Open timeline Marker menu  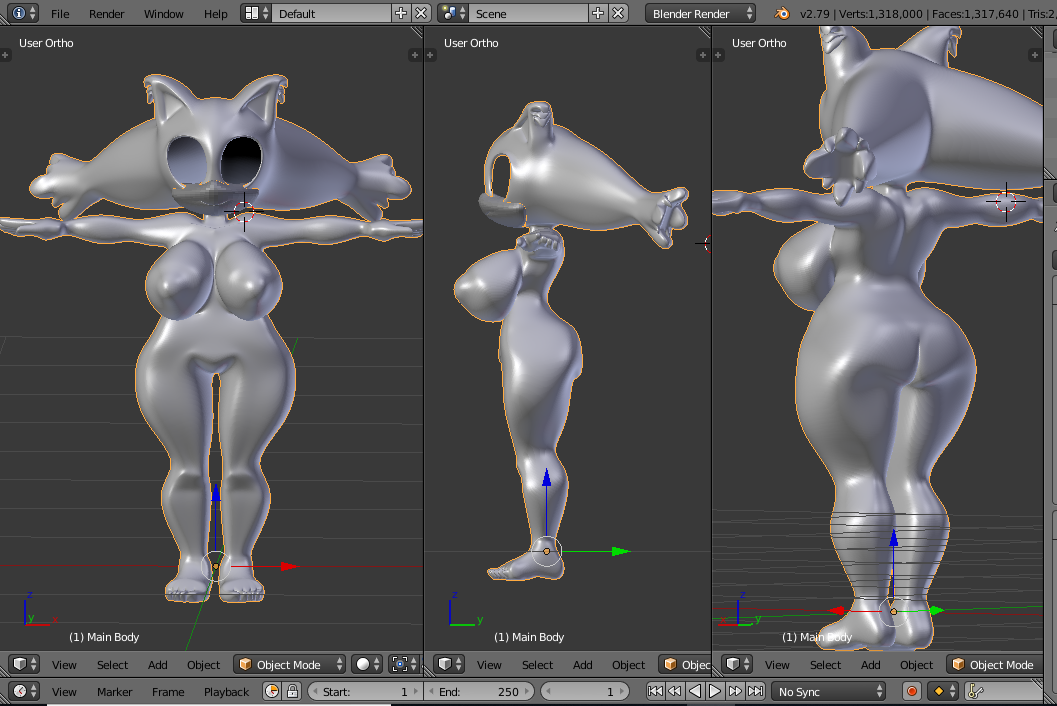[115, 691]
